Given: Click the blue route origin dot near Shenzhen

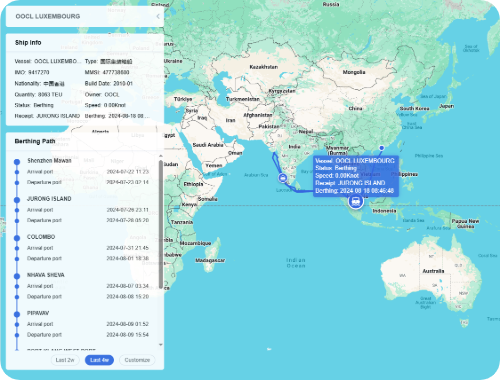Looking at the screenshot, I should (382, 148).
